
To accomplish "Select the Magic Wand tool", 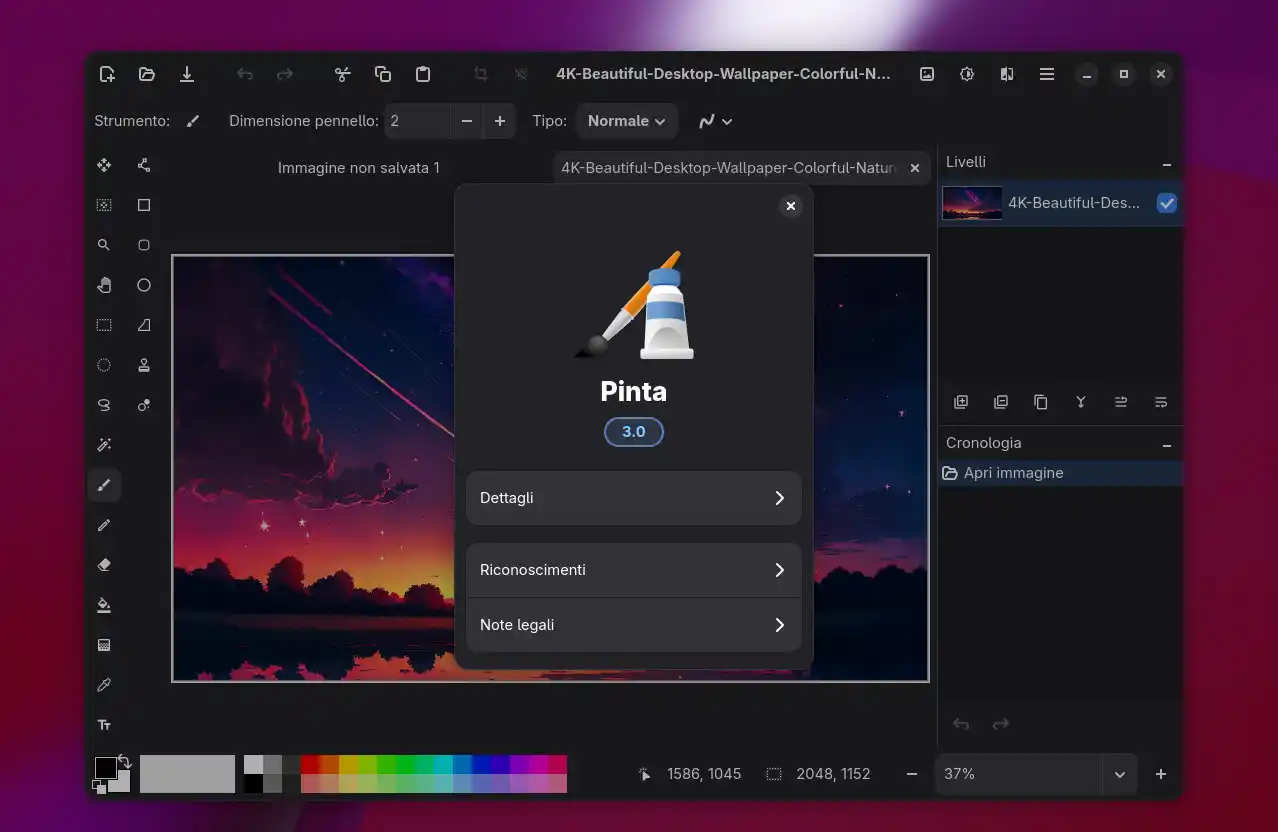I will point(104,445).
